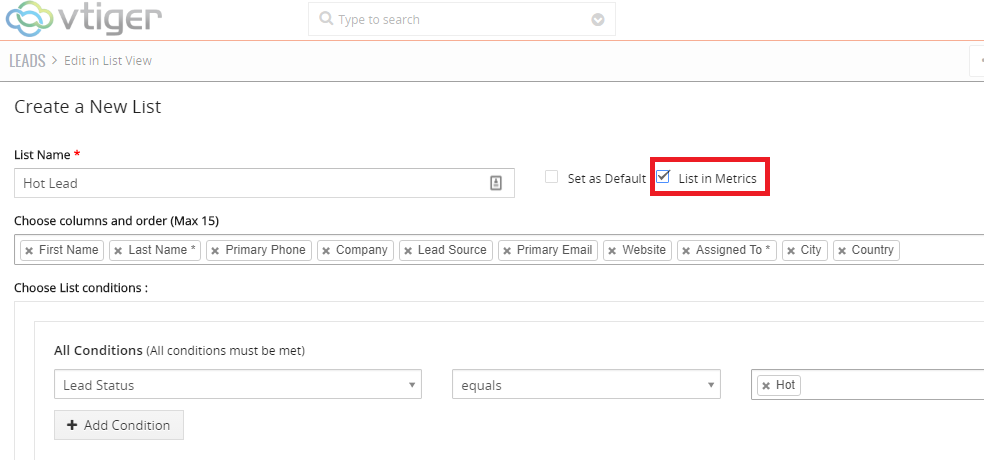The width and height of the screenshot is (984, 460).
Task: Click the contact card icon in List Name field
Action: (x=495, y=183)
